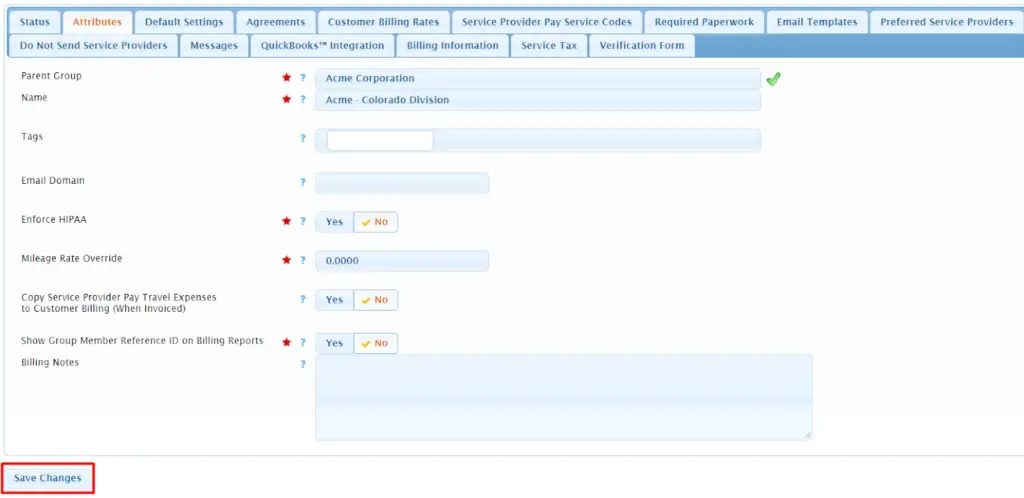The height and width of the screenshot is (498, 1024).
Task: Show help for Enforce HIPAA
Action: (302, 221)
